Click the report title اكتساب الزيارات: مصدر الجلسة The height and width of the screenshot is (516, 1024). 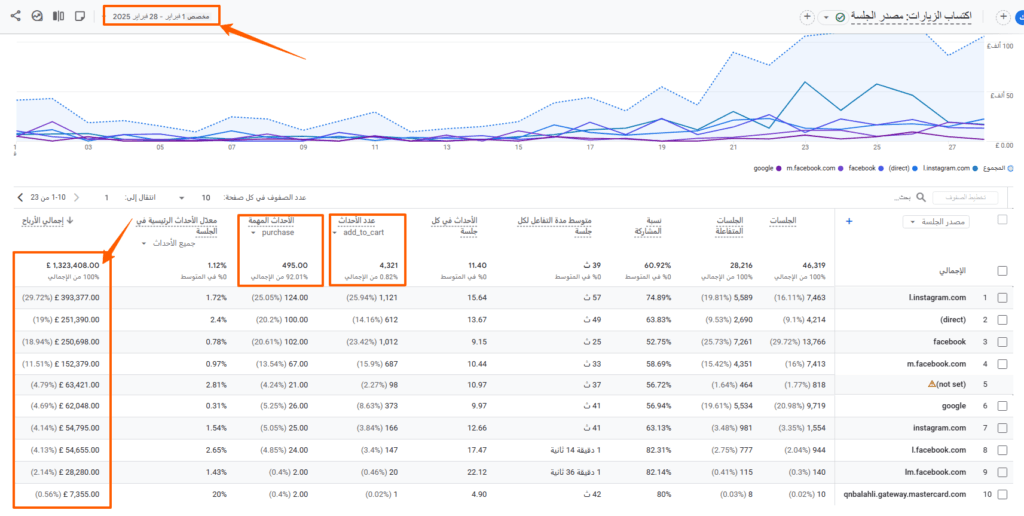click(x=912, y=16)
